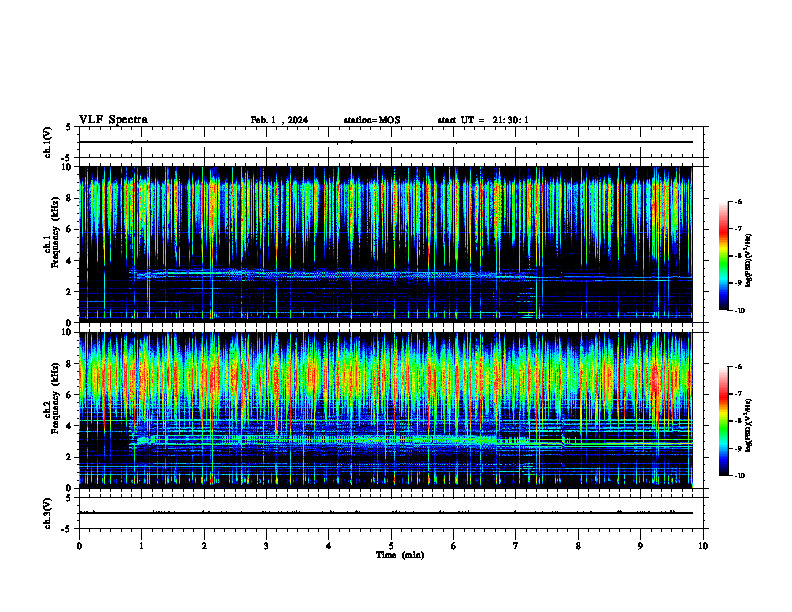792x612 pixels.
Task: Select the "ch.1(V)" waveform axis label
Action: tap(48, 142)
